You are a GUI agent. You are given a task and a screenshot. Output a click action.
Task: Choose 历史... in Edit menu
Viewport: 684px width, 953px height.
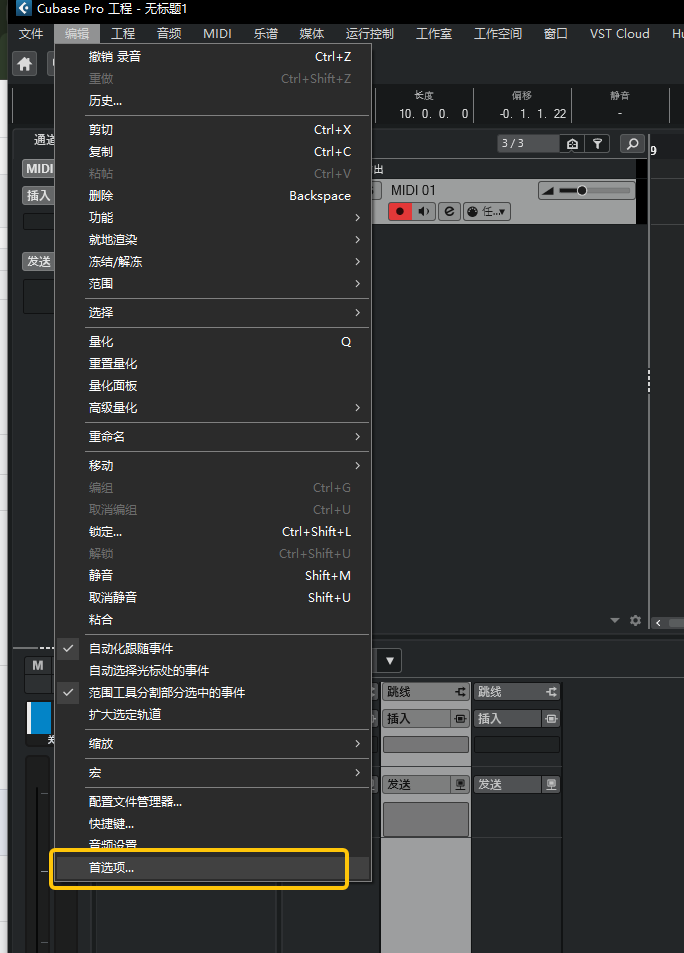point(213,100)
